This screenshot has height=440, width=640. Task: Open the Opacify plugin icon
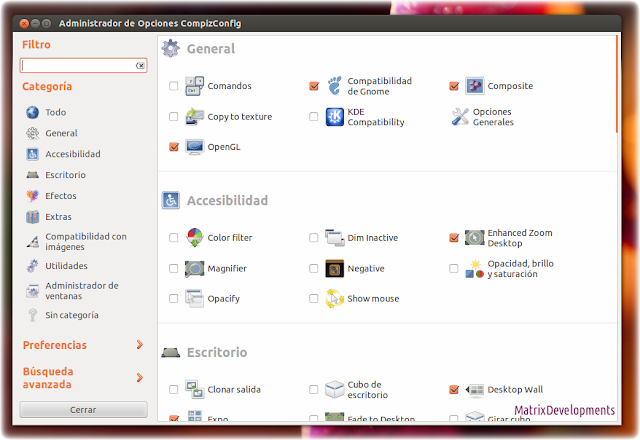coord(194,298)
